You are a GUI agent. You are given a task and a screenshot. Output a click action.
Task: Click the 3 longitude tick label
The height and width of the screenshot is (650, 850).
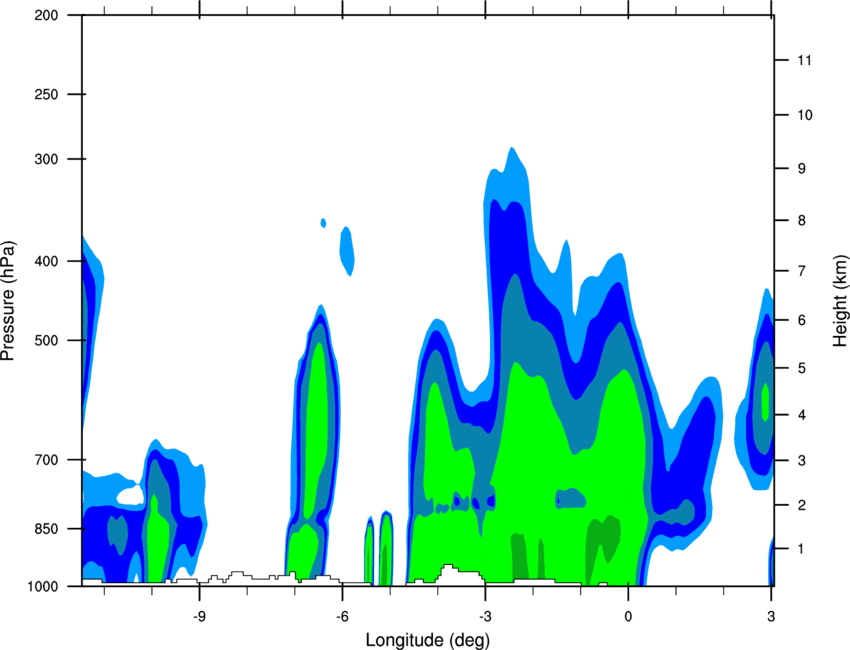(771, 616)
